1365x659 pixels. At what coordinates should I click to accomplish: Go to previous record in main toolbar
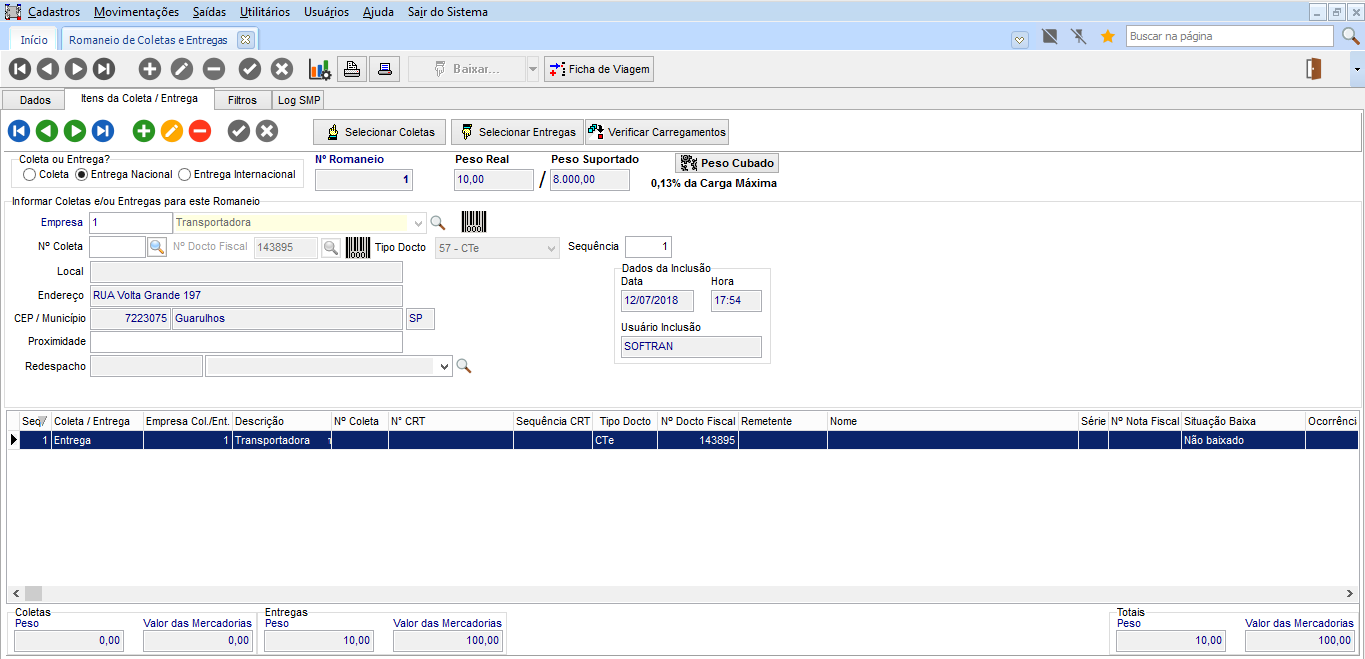tap(48, 69)
